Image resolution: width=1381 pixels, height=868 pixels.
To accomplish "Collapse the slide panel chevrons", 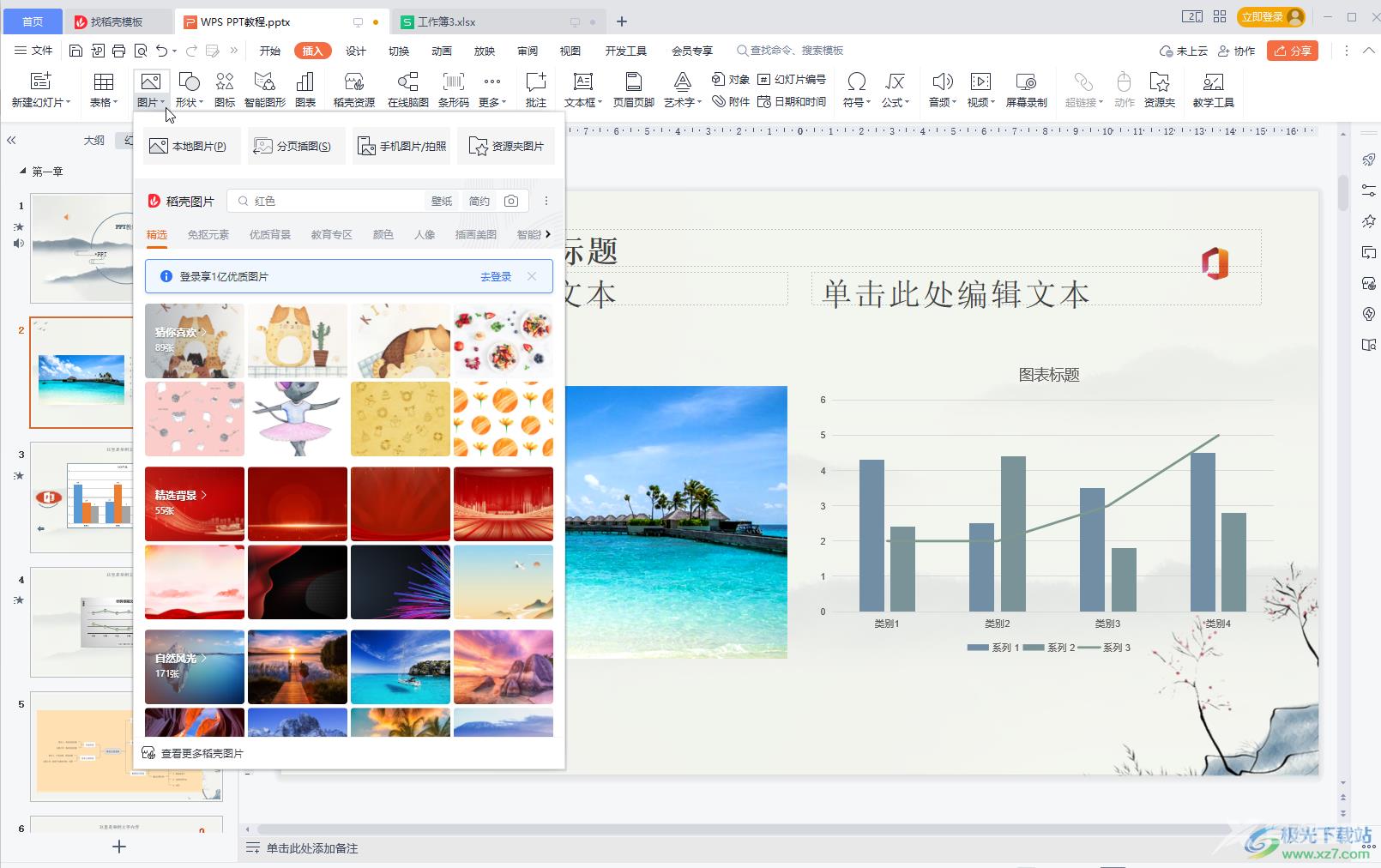I will click(11, 140).
